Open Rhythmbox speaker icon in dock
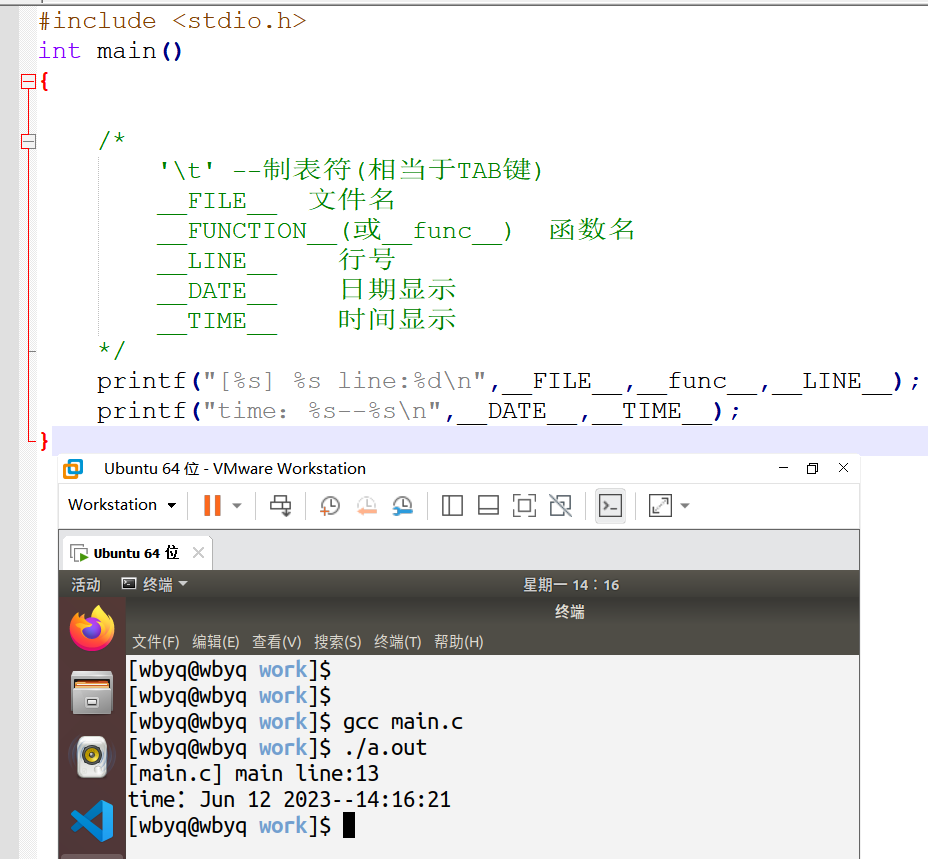 point(92,756)
